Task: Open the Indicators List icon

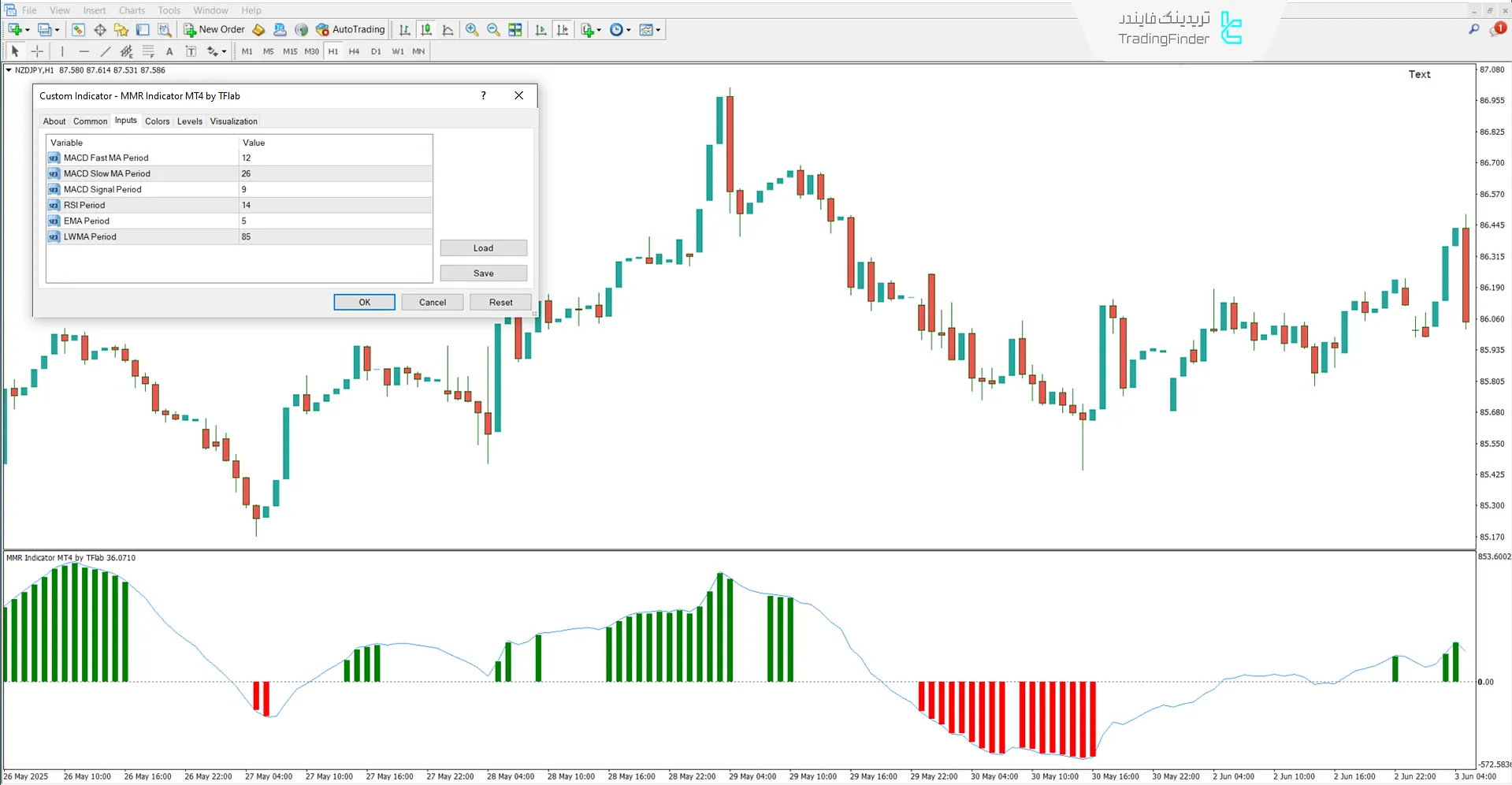Action: point(586,29)
